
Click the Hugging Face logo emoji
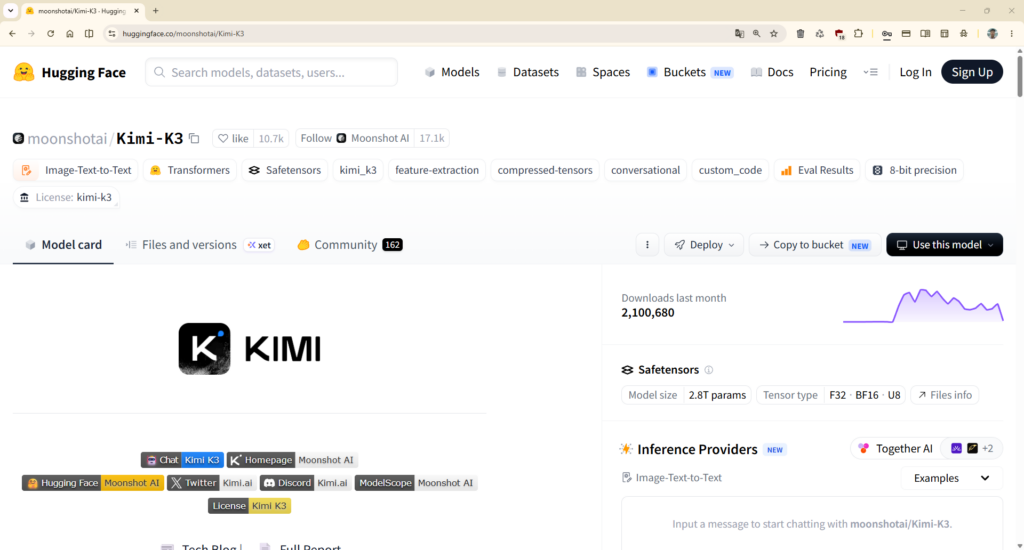pyautogui.click(x=24, y=72)
